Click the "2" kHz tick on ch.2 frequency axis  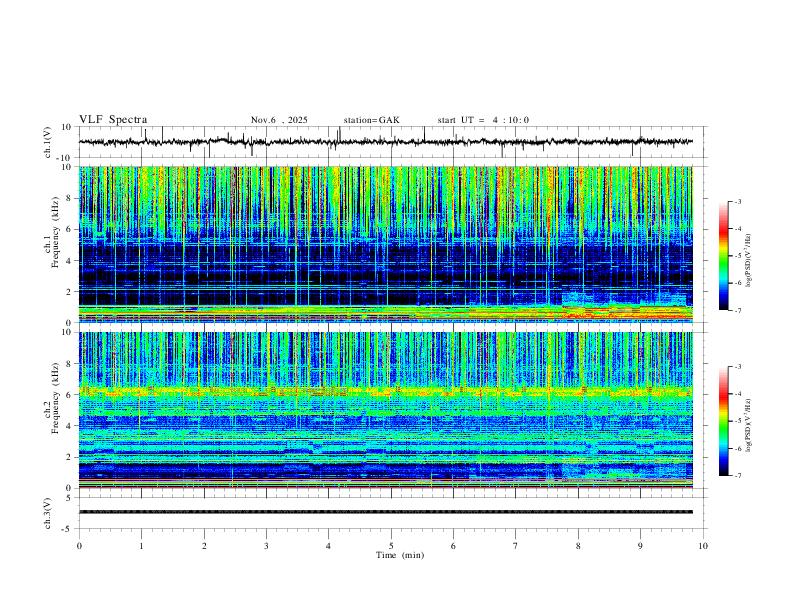(x=71, y=457)
